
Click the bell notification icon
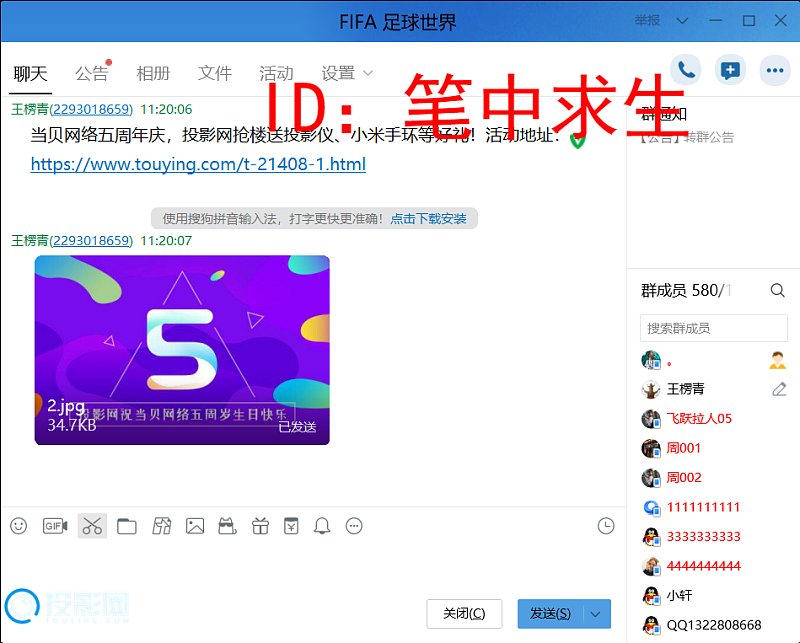322,526
